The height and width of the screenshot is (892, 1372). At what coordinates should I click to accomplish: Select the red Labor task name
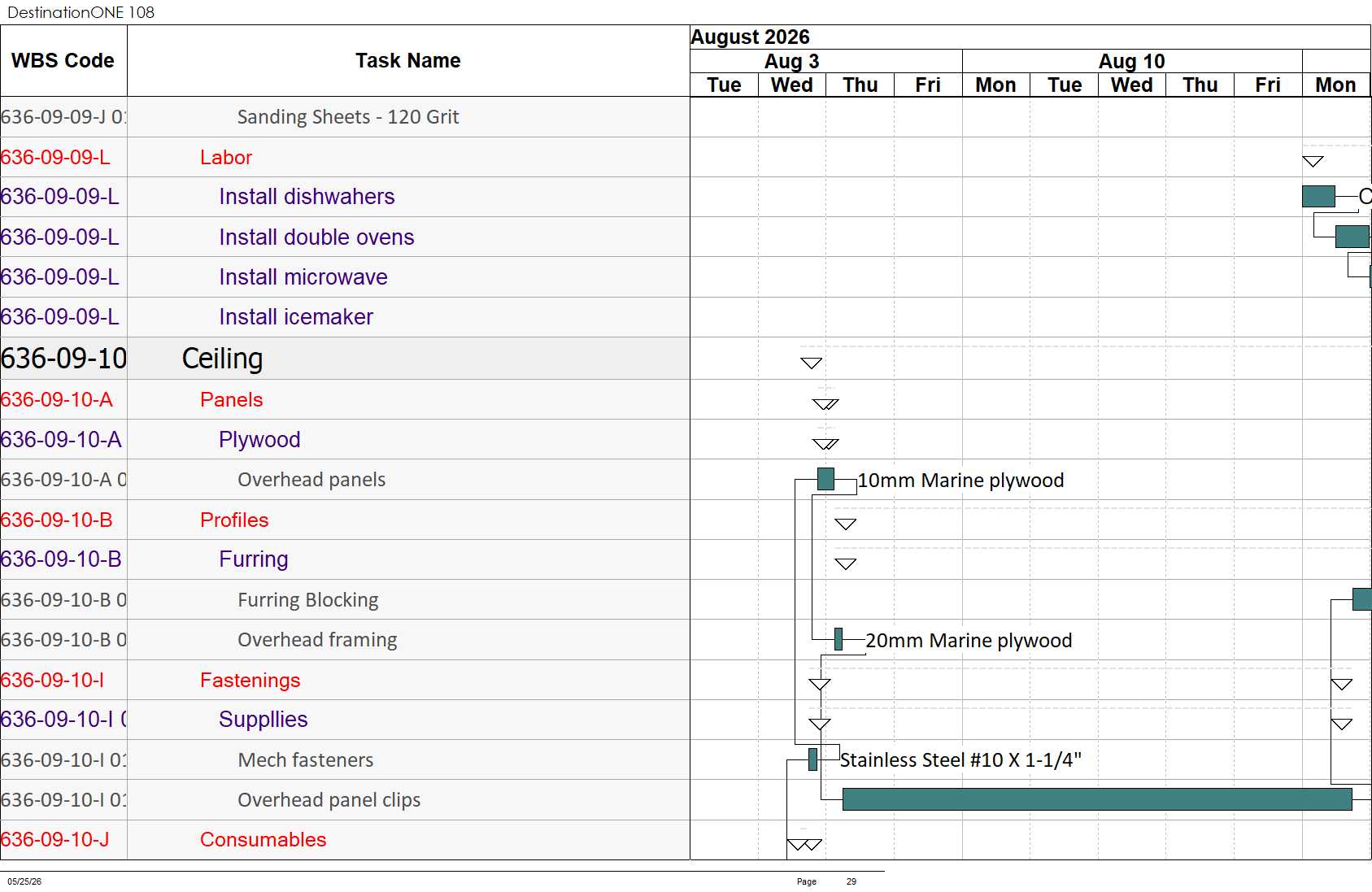(x=226, y=158)
